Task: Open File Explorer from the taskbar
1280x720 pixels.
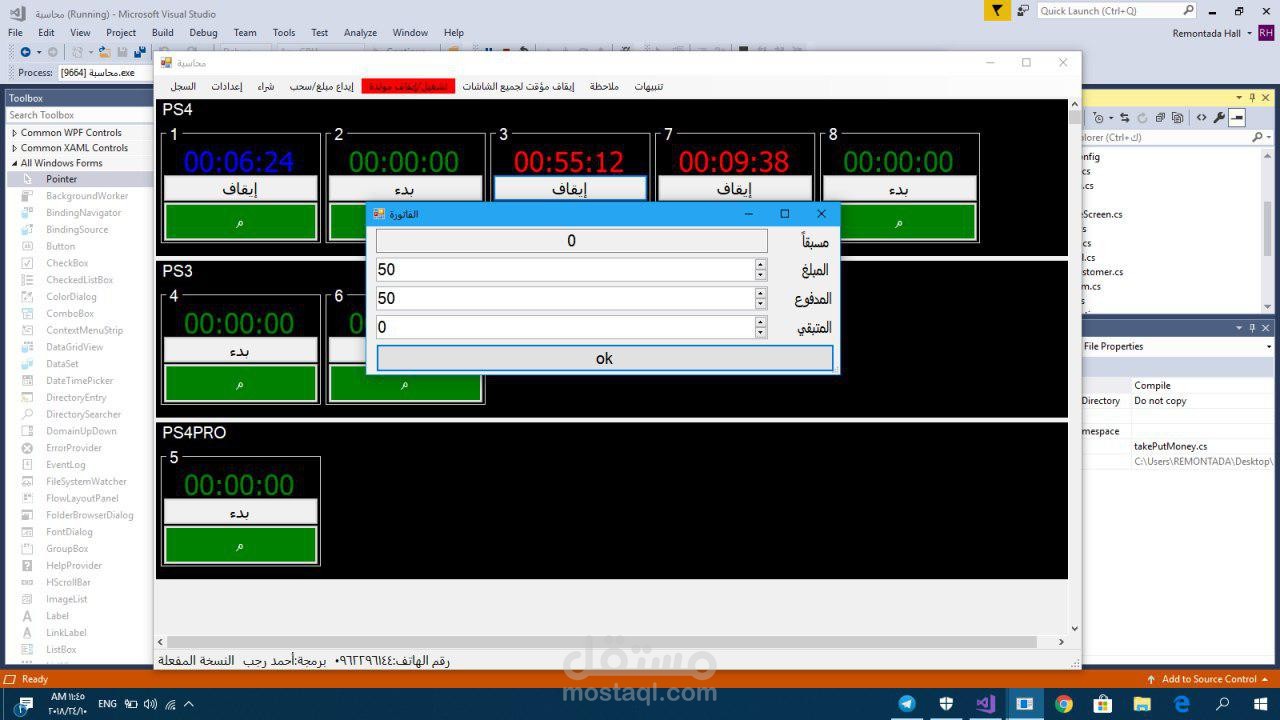Action: pyautogui.click(x=1141, y=704)
